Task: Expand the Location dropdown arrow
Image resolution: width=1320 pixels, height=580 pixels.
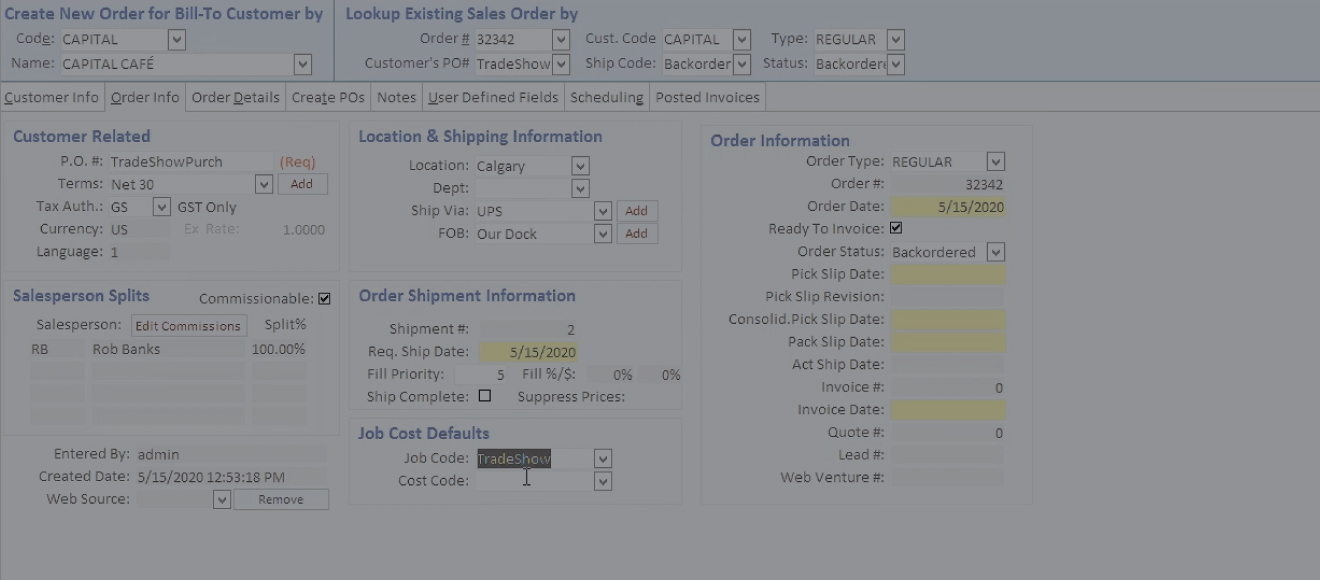Action: pyautogui.click(x=580, y=166)
